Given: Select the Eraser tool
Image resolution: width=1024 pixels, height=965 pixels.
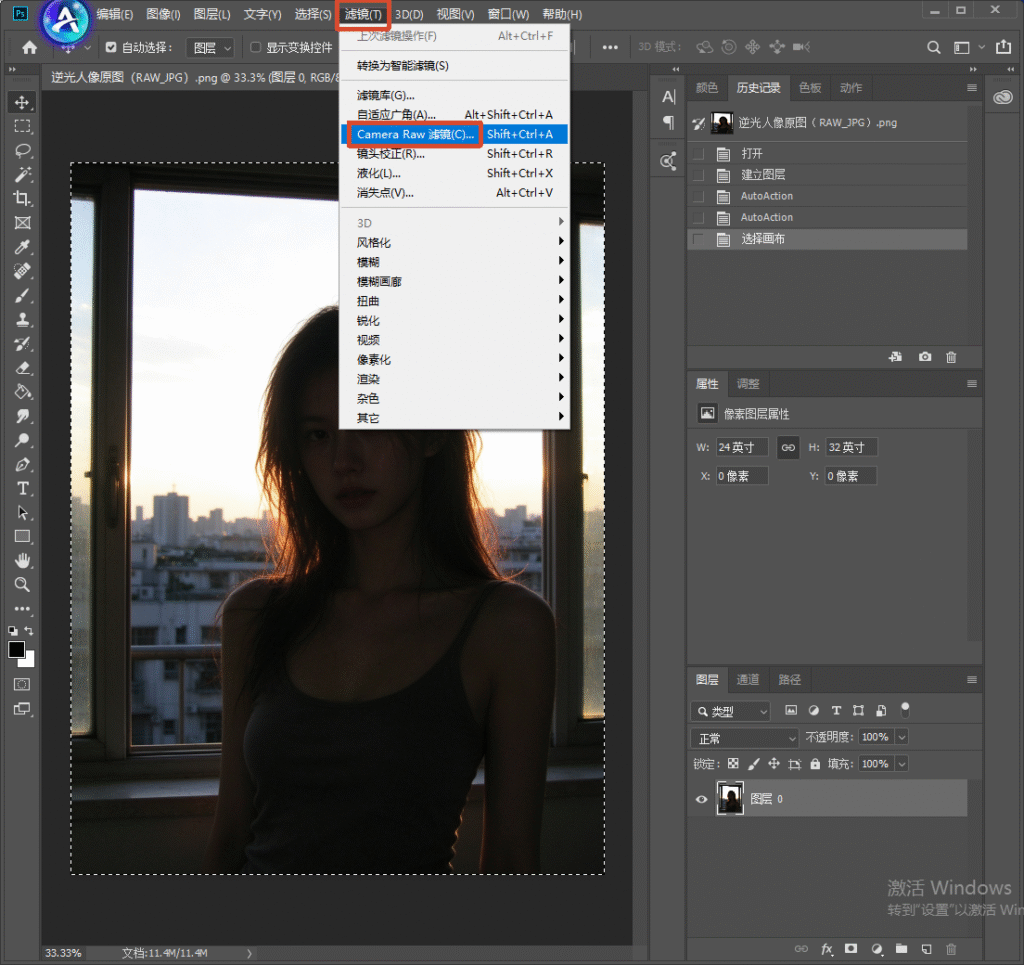Looking at the screenshot, I should (22, 368).
